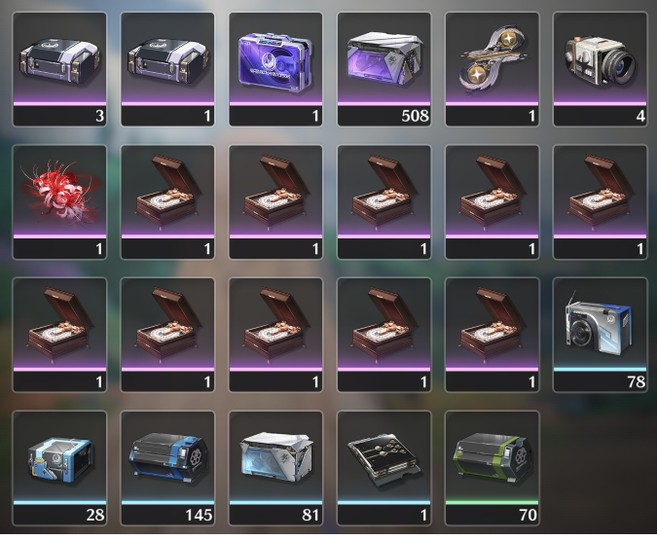Choose the blue compact camera with count 78

tap(600, 335)
